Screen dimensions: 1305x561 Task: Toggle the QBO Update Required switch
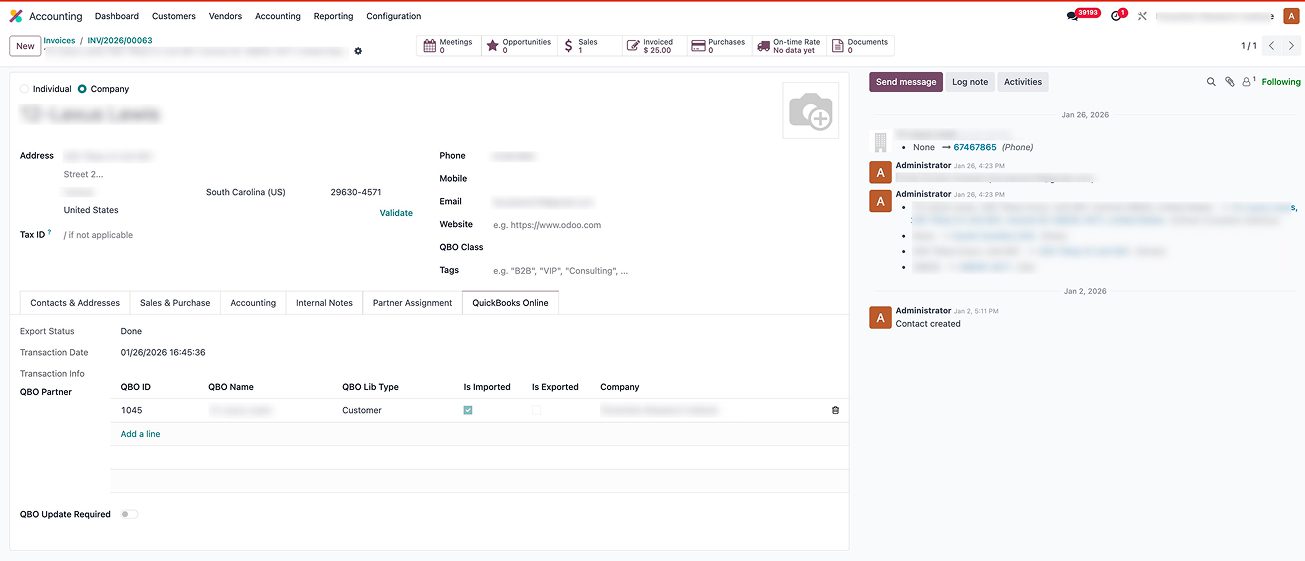tap(129, 514)
